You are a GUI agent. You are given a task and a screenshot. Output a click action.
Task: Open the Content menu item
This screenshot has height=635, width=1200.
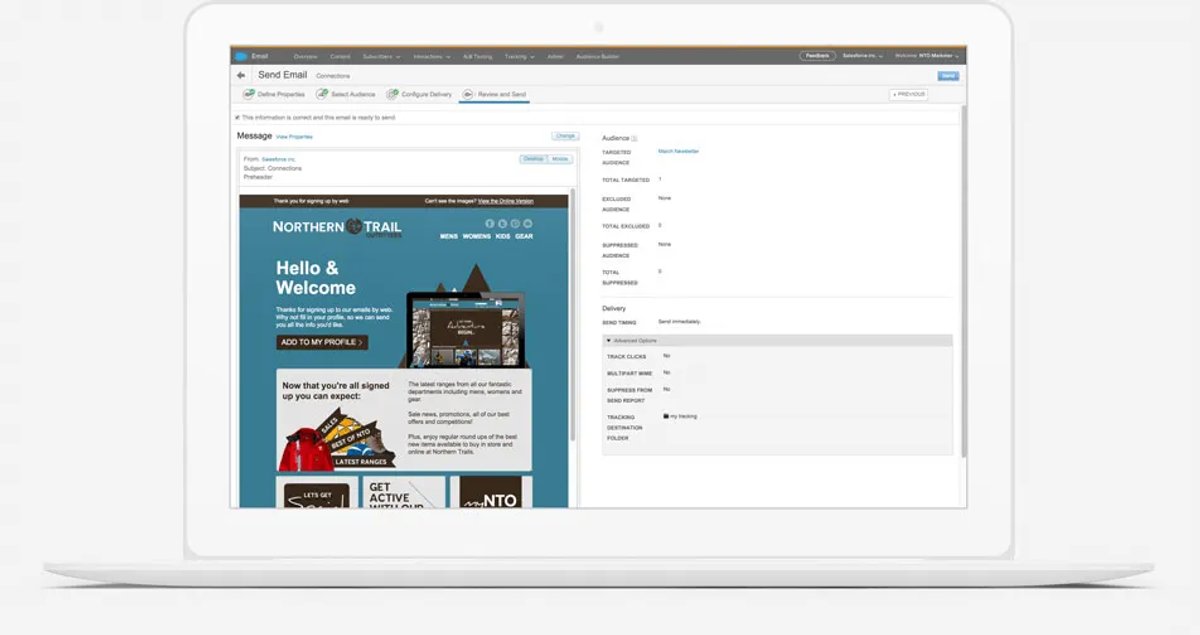coord(340,56)
